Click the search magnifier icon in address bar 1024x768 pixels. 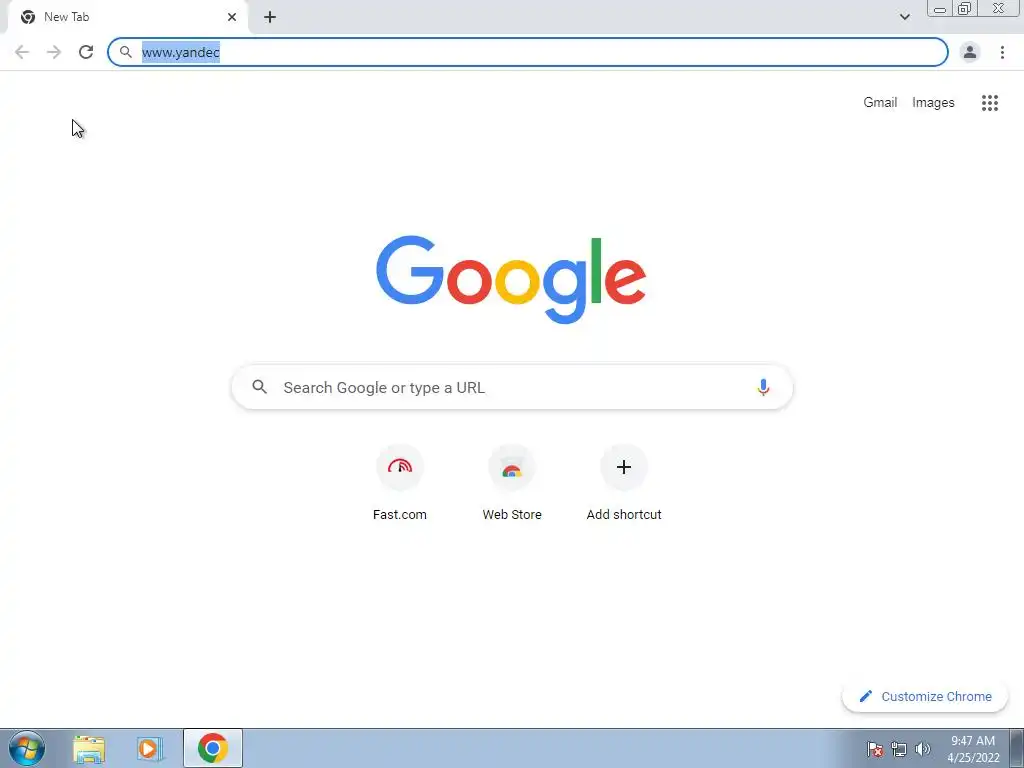(125, 52)
